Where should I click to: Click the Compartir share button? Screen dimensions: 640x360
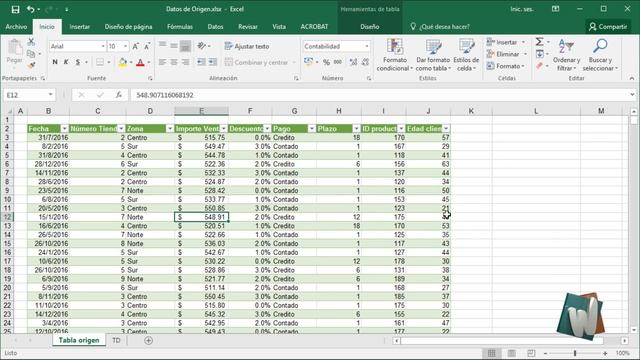pos(608,27)
